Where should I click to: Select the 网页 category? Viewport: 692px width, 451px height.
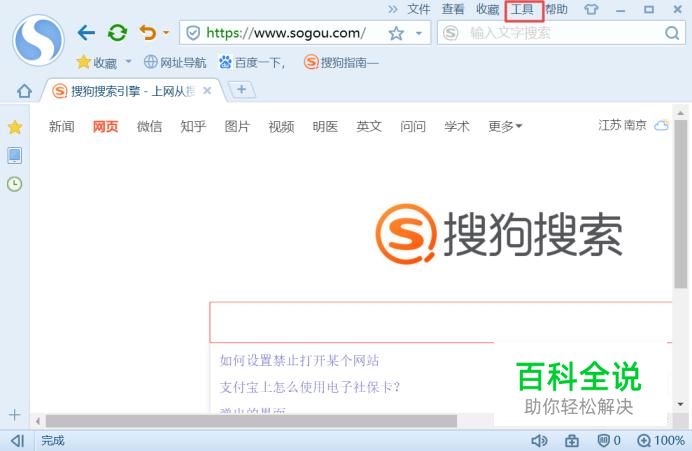tap(105, 127)
